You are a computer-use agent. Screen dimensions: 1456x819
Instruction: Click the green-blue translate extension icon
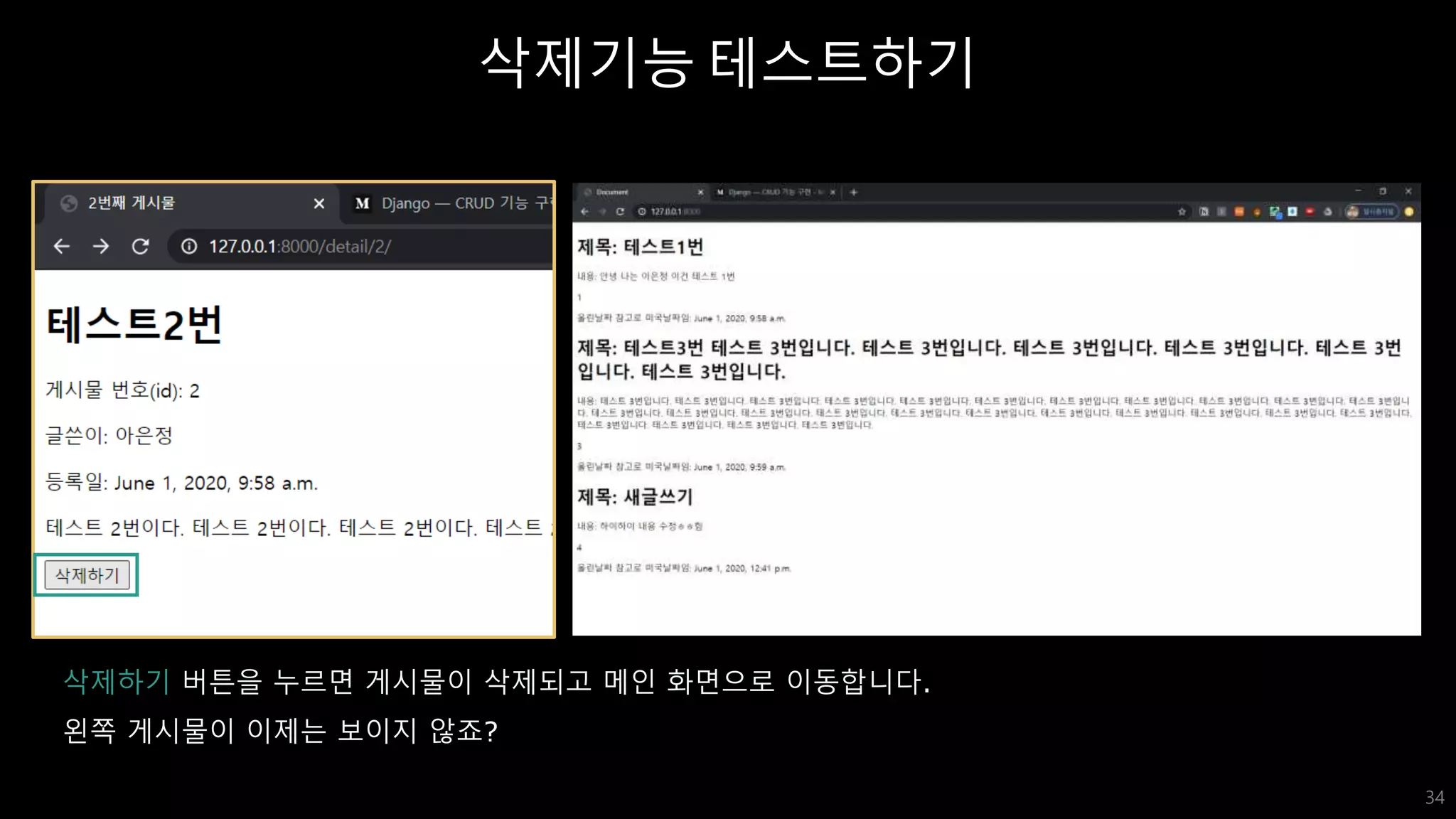pyautogui.click(x=1275, y=212)
